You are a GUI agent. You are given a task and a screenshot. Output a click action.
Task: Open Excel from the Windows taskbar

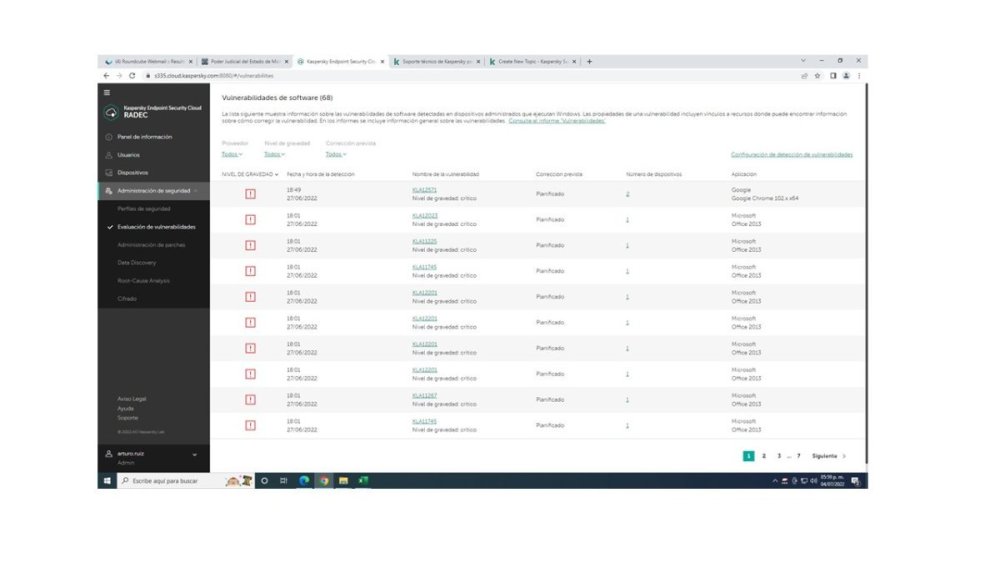[362, 481]
